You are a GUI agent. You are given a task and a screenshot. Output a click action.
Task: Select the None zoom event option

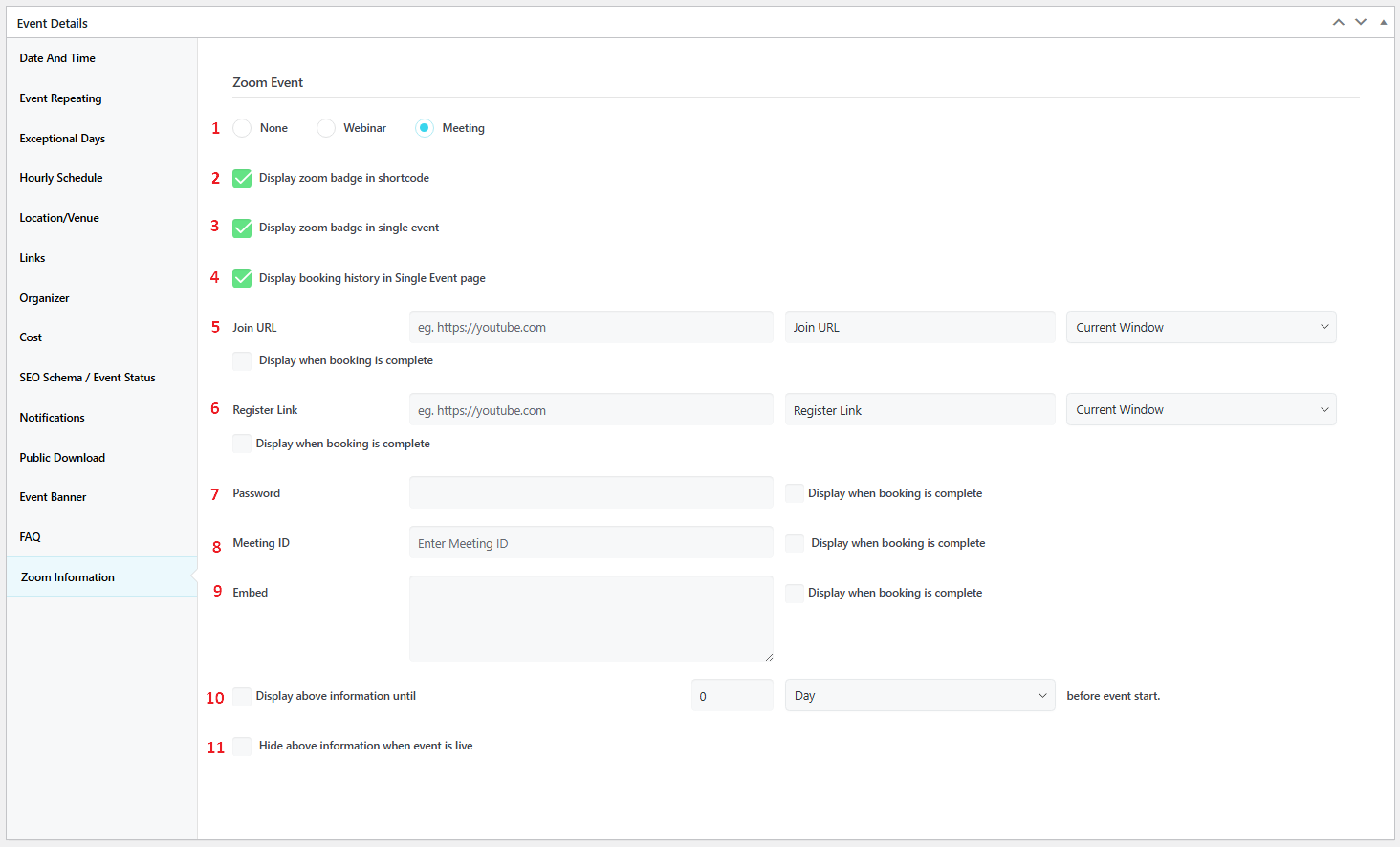pyautogui.click(x=242, y=128)
